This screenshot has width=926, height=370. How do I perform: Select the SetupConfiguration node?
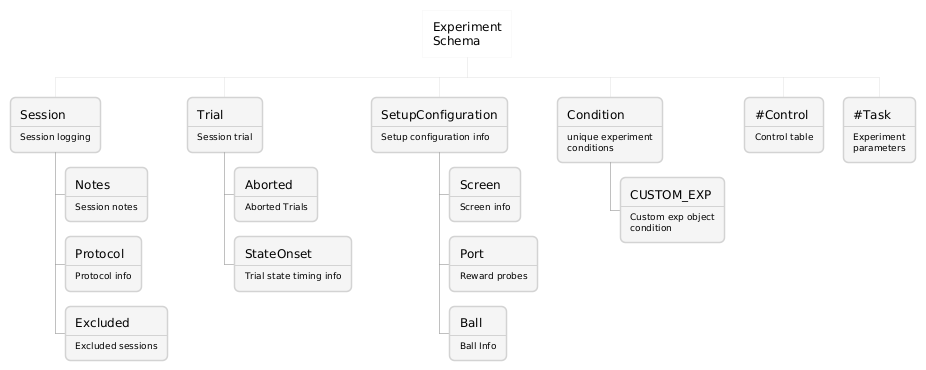(x=439, y=125)
